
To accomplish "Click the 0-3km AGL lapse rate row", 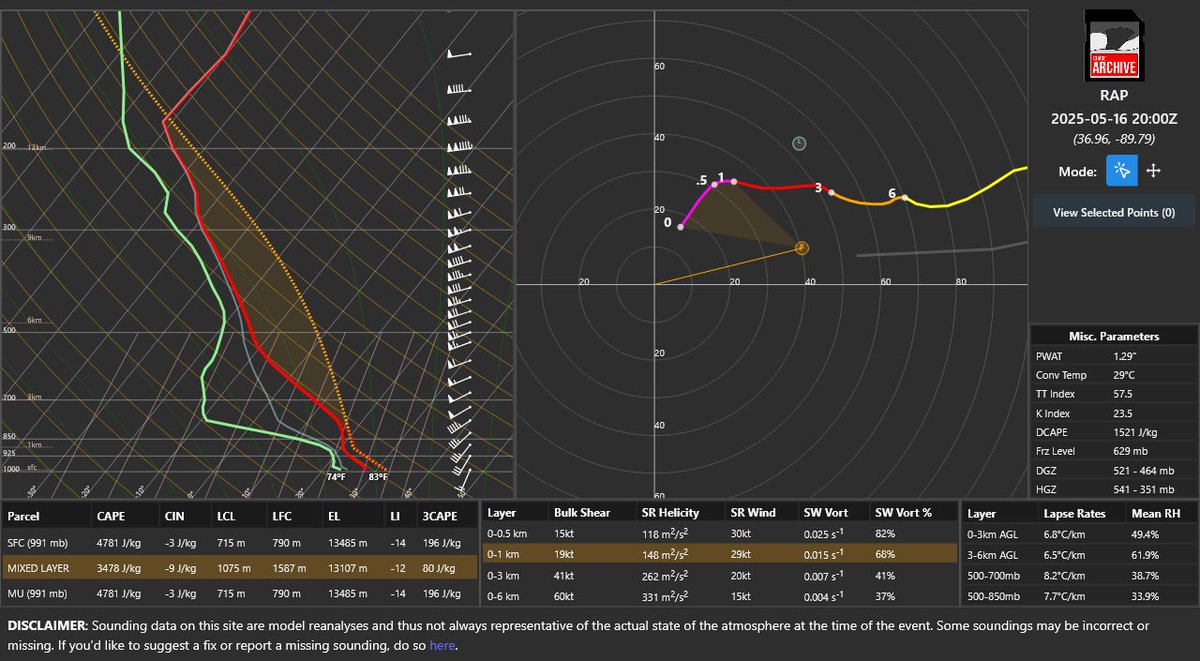I will click(x=1078, y=536).
